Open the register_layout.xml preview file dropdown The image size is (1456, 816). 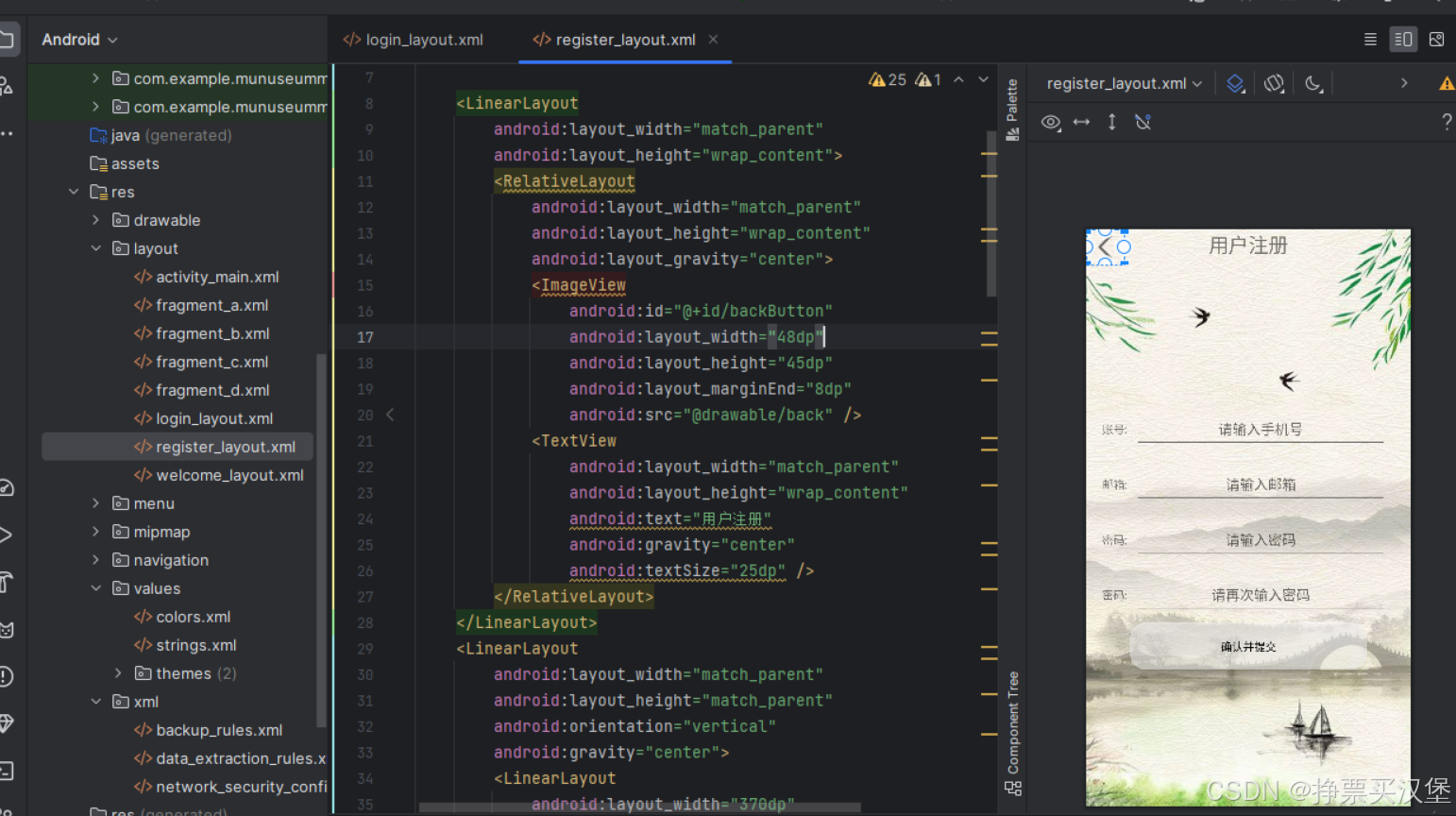[1123, 83]
